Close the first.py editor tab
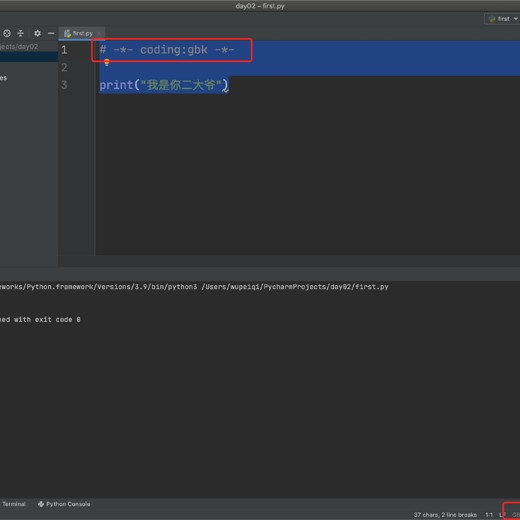The image size is (520, 520). (99, 33)
